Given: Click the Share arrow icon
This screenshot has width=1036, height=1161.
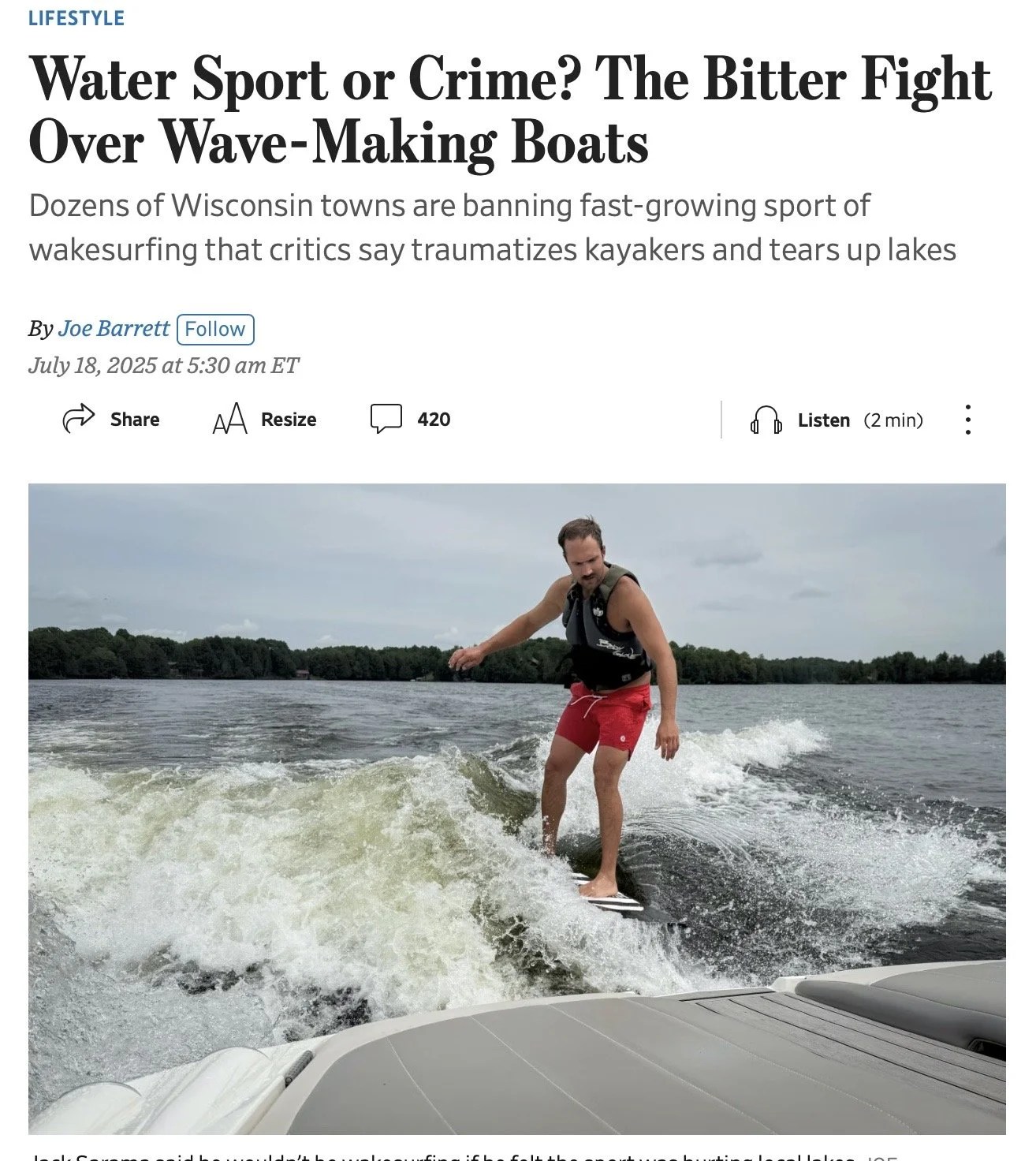Looking at the screenshot, I should point(78,419).
